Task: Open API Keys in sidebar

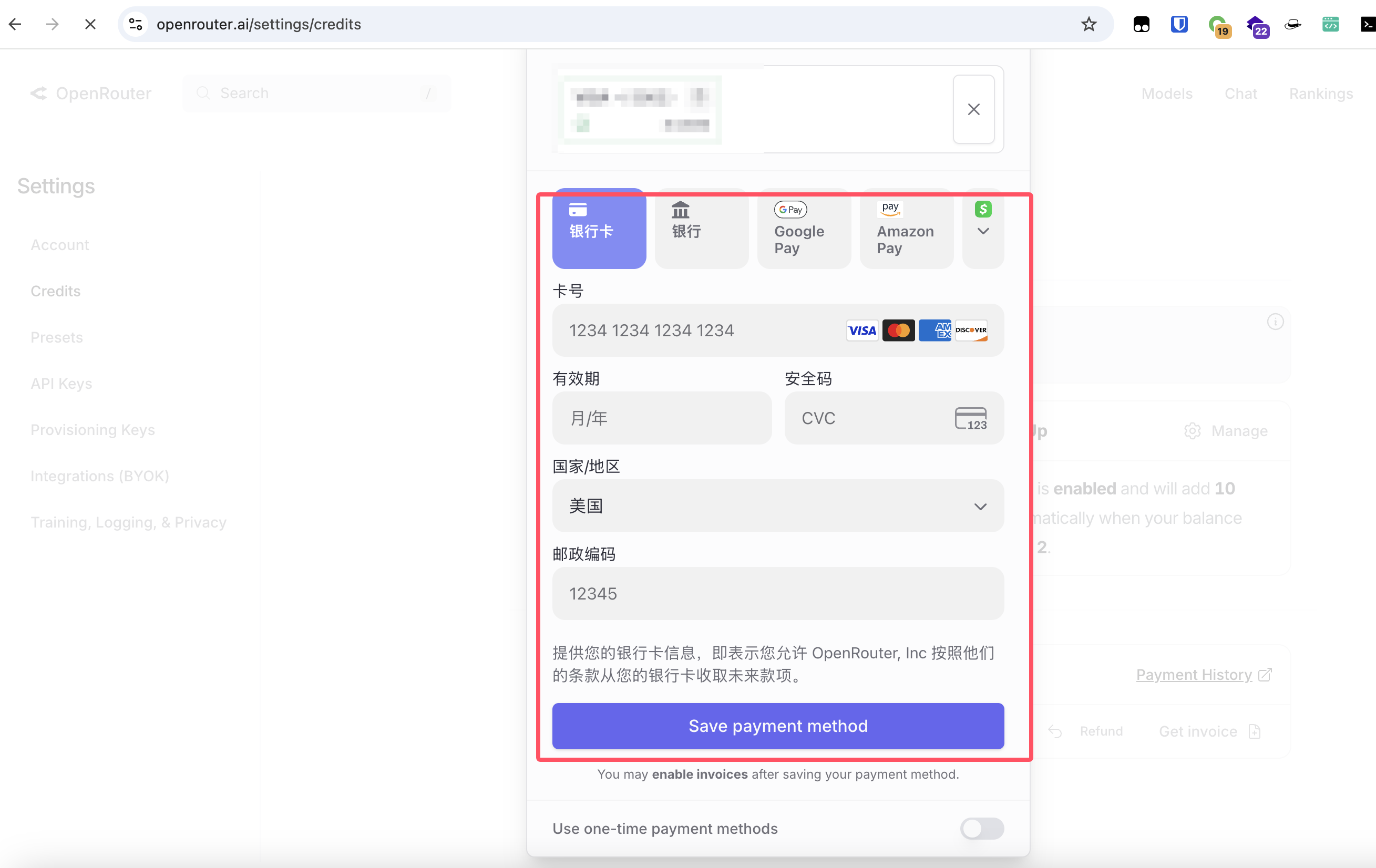Action: 61,384
